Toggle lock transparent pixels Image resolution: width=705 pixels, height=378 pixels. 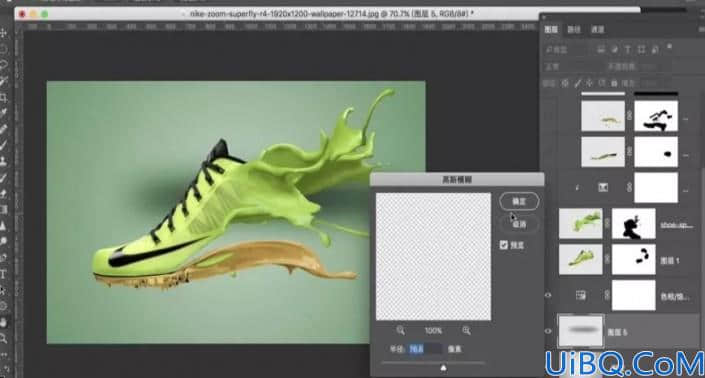click(565, 83)
